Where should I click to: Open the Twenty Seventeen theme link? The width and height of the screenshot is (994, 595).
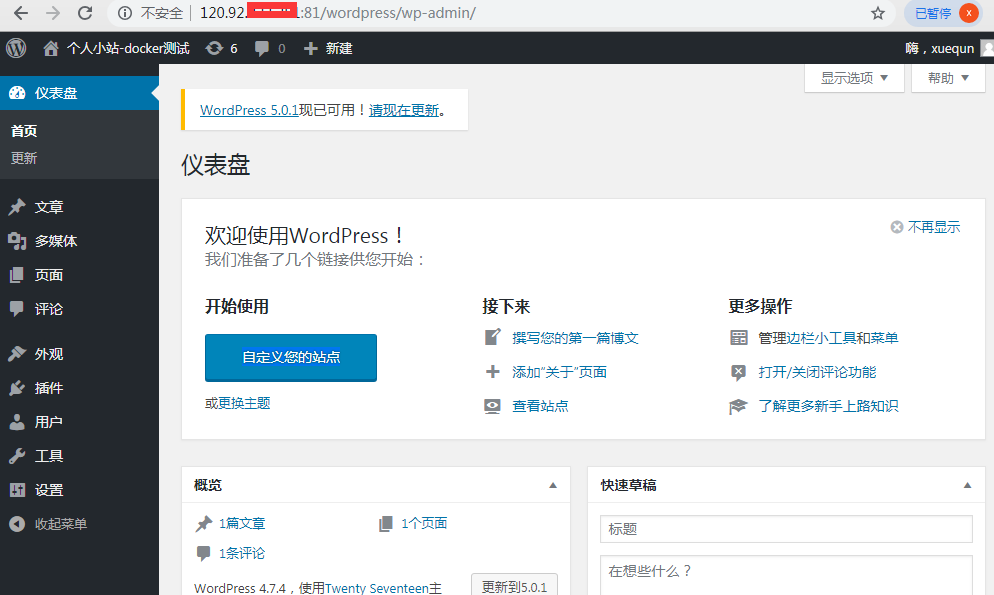point(377,588)
